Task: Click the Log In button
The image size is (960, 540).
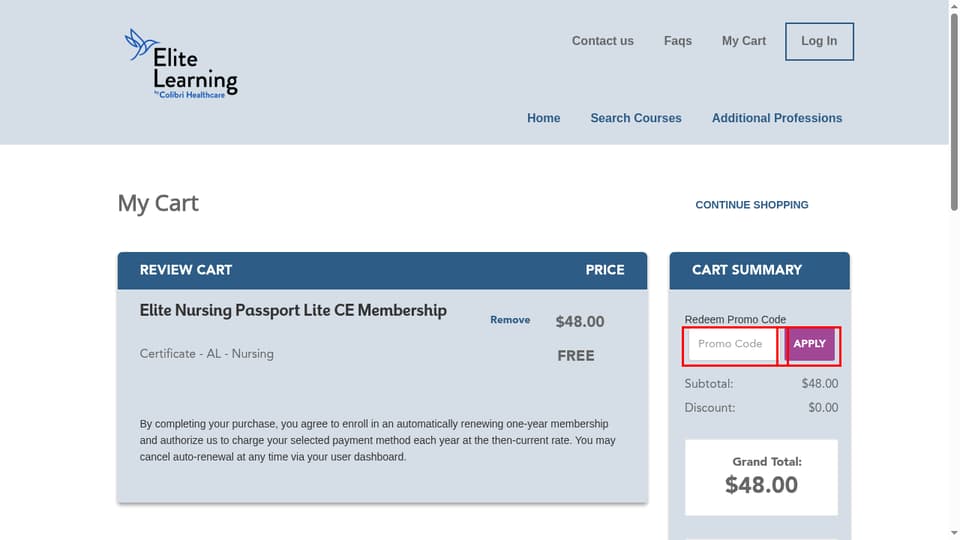Action: pos(819,42)
